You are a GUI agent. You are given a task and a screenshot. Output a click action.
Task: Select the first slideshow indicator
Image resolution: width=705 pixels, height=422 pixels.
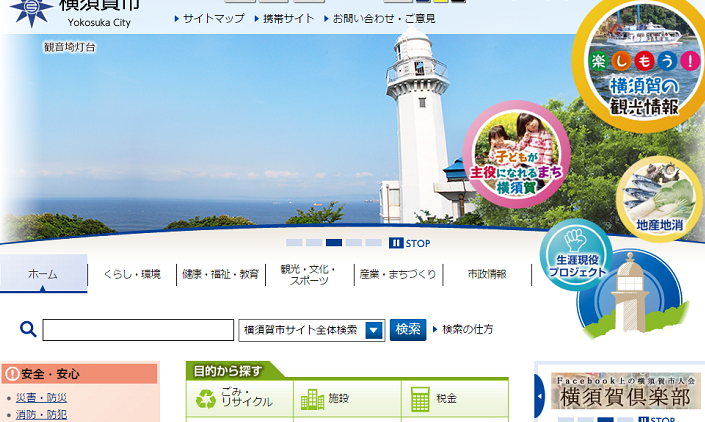(x=294, y=243)
